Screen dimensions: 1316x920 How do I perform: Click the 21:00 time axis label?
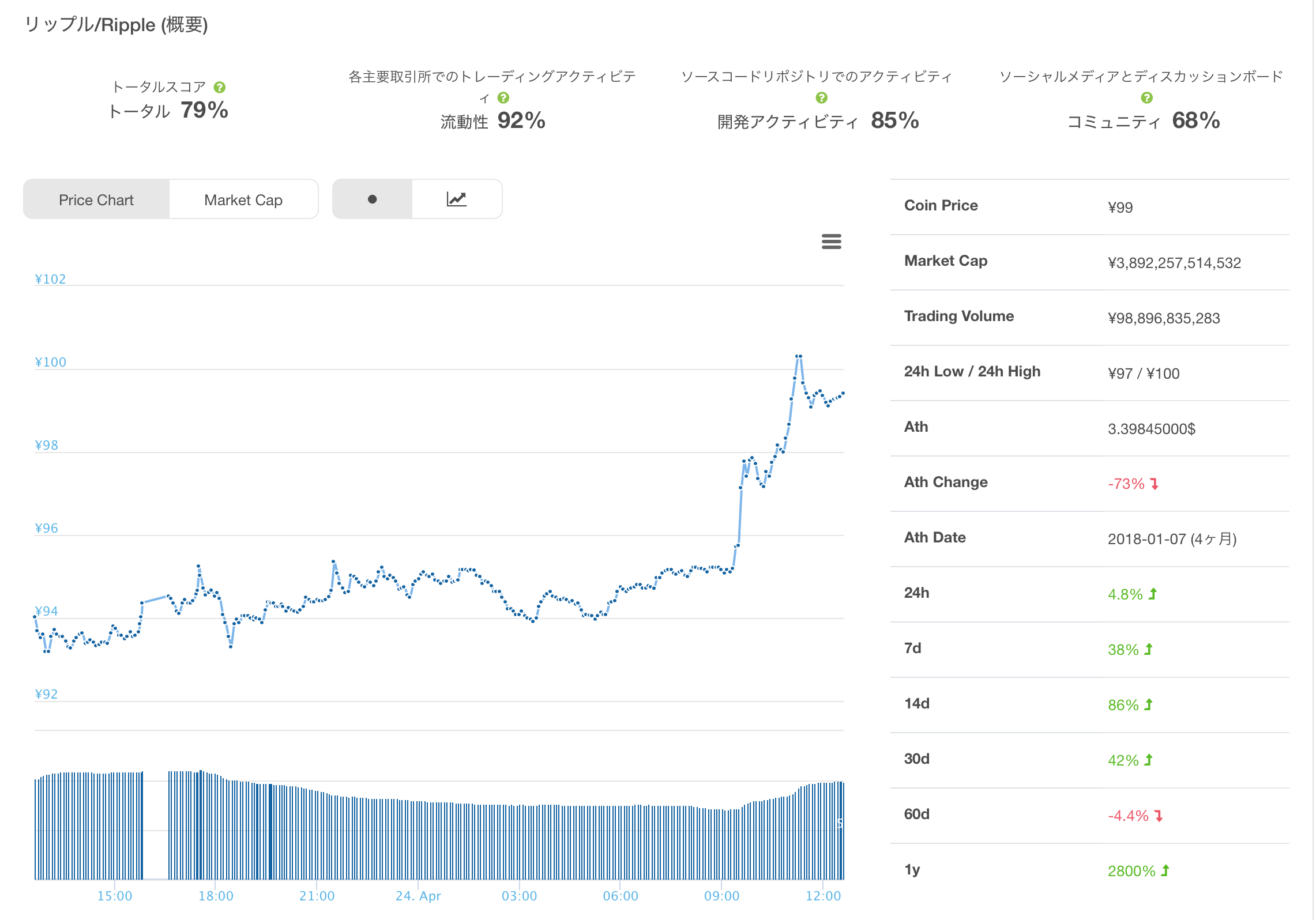317,896
